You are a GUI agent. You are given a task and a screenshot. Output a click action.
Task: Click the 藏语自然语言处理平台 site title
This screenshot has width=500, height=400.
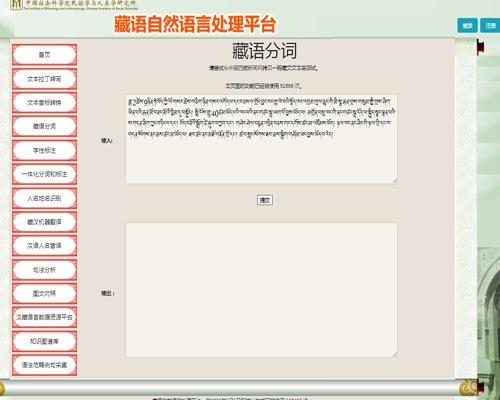195,24
